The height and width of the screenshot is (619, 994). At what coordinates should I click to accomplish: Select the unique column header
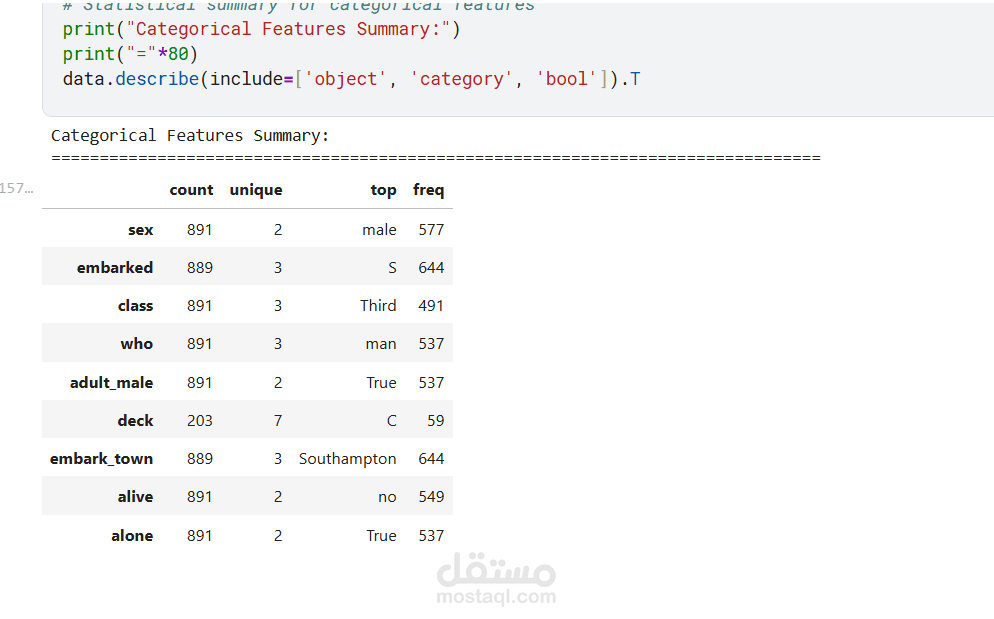click(256, 190)
